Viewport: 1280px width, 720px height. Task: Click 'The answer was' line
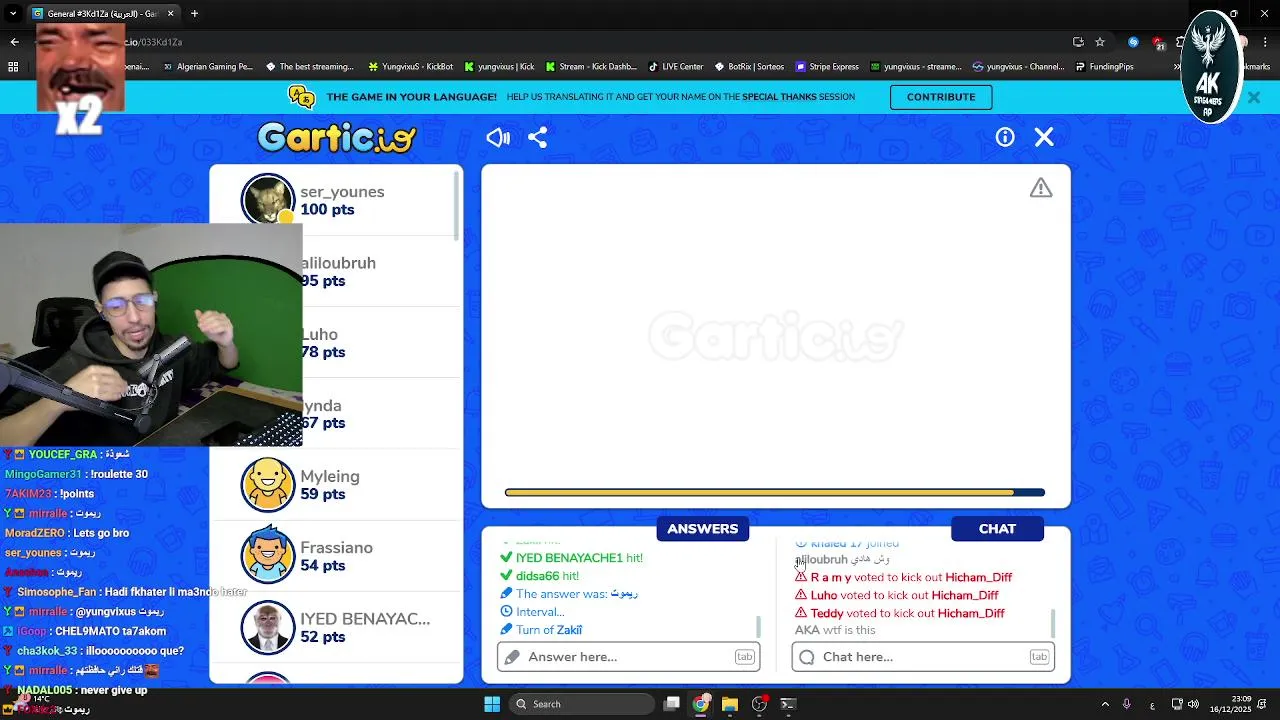[568, 594]
